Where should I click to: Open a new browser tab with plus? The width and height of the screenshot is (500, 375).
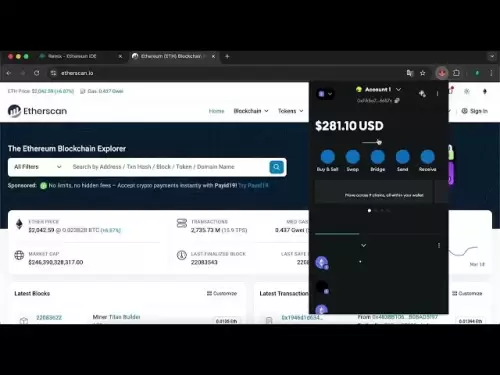(x=227, y=56)
